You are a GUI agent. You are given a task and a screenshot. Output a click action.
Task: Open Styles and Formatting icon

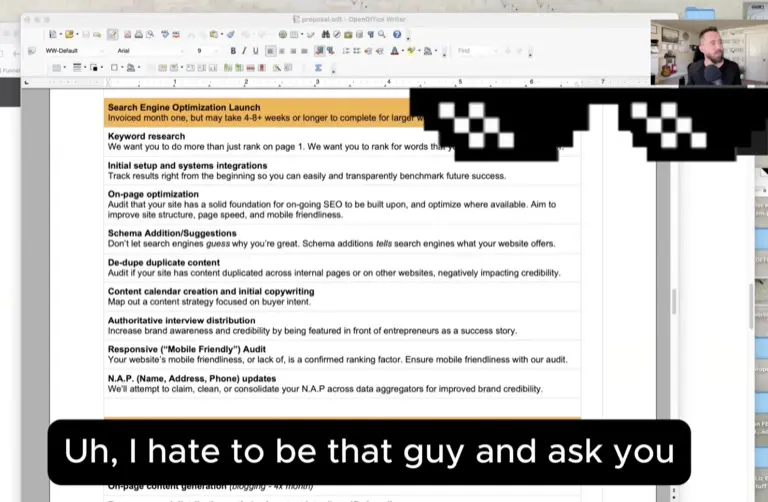[32, 51]
